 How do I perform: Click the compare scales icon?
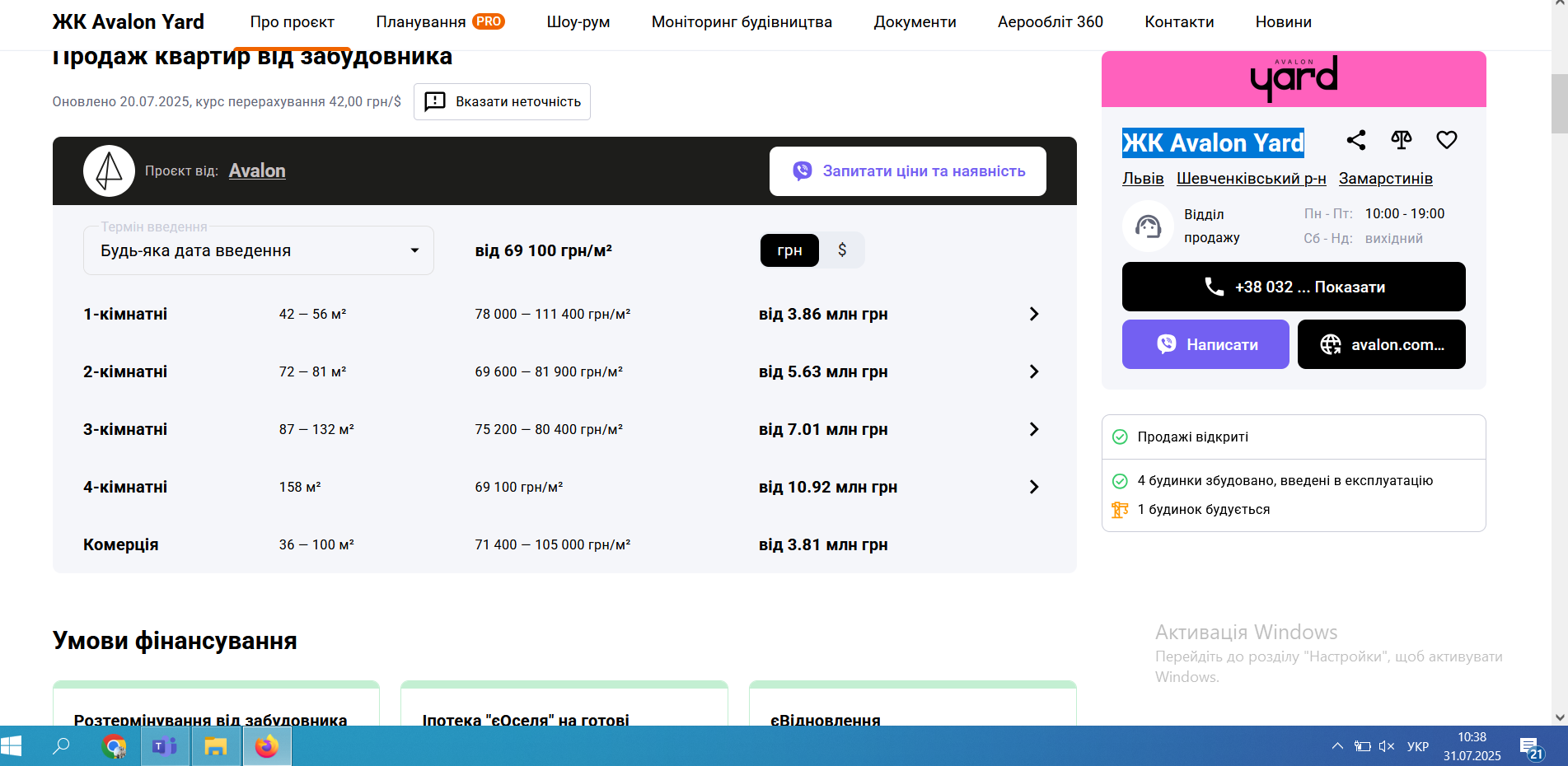pyautogui.click(x=1401, y=140)
